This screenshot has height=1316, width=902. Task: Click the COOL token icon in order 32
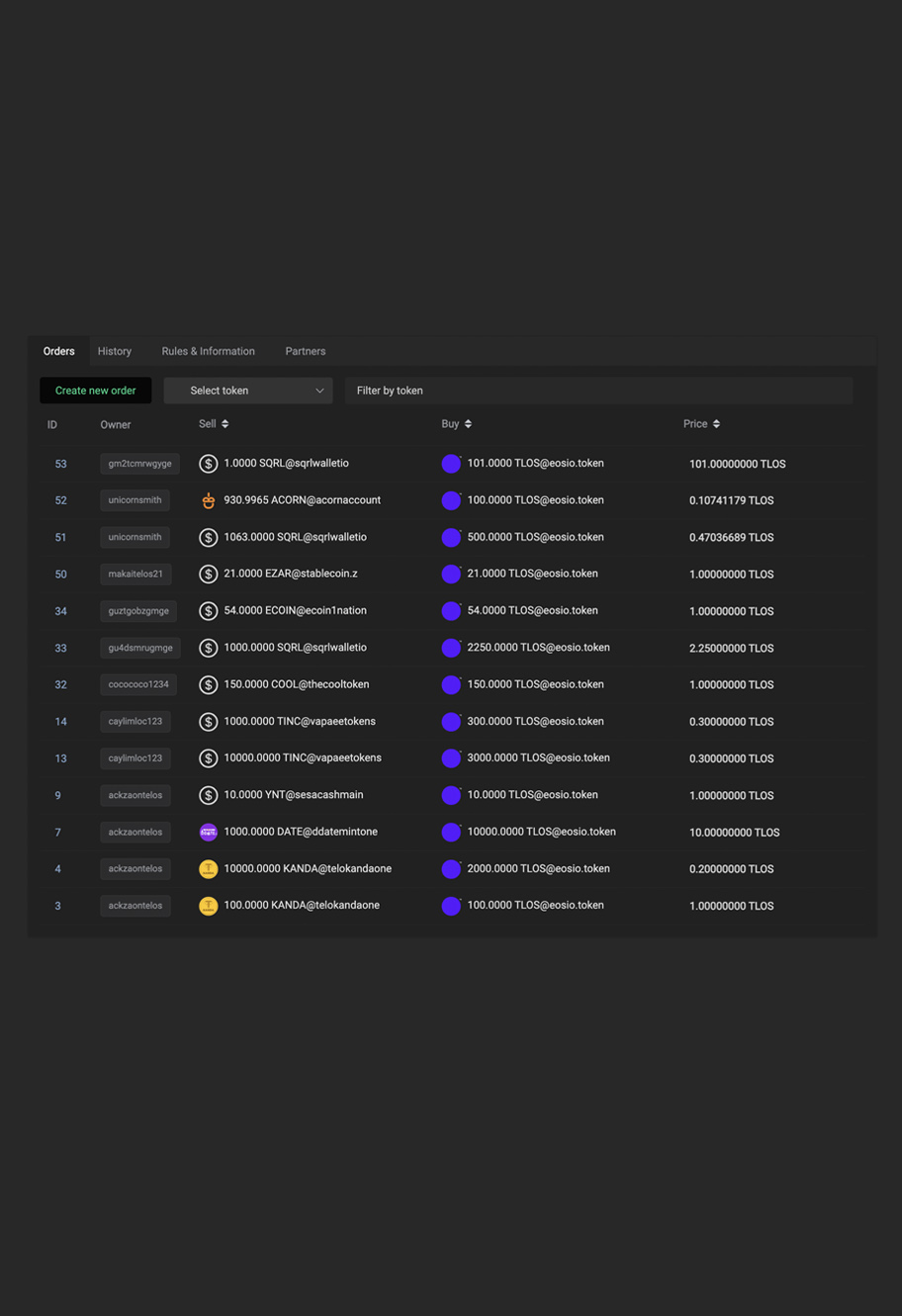pos(209,683)
